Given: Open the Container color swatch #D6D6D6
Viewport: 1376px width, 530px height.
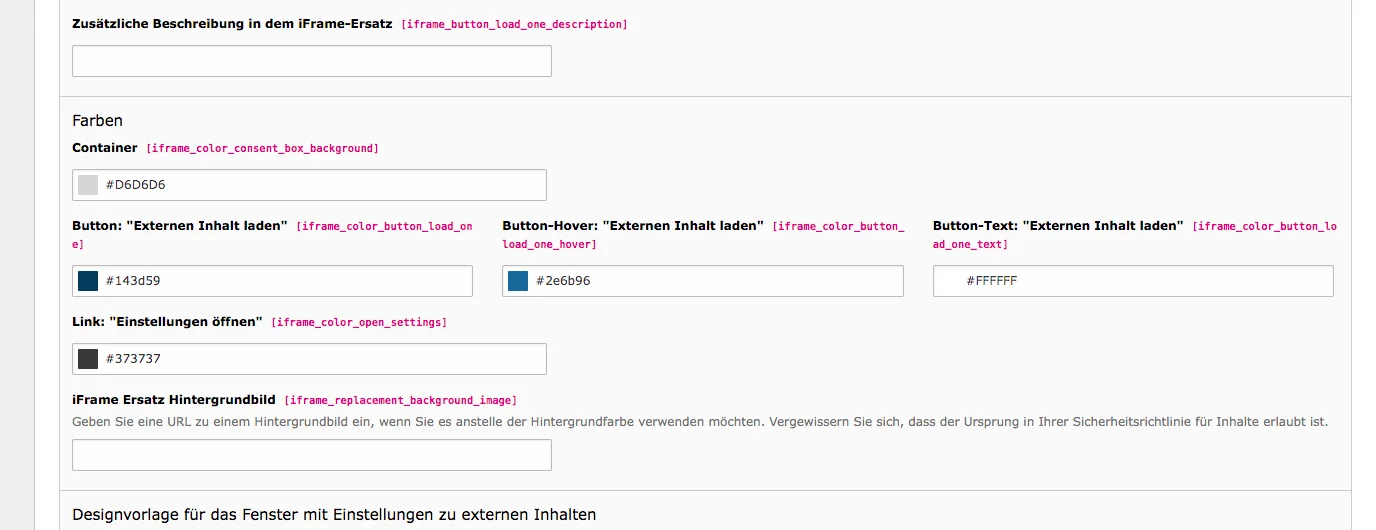Looking at the screenshot, I should point(88,185).
